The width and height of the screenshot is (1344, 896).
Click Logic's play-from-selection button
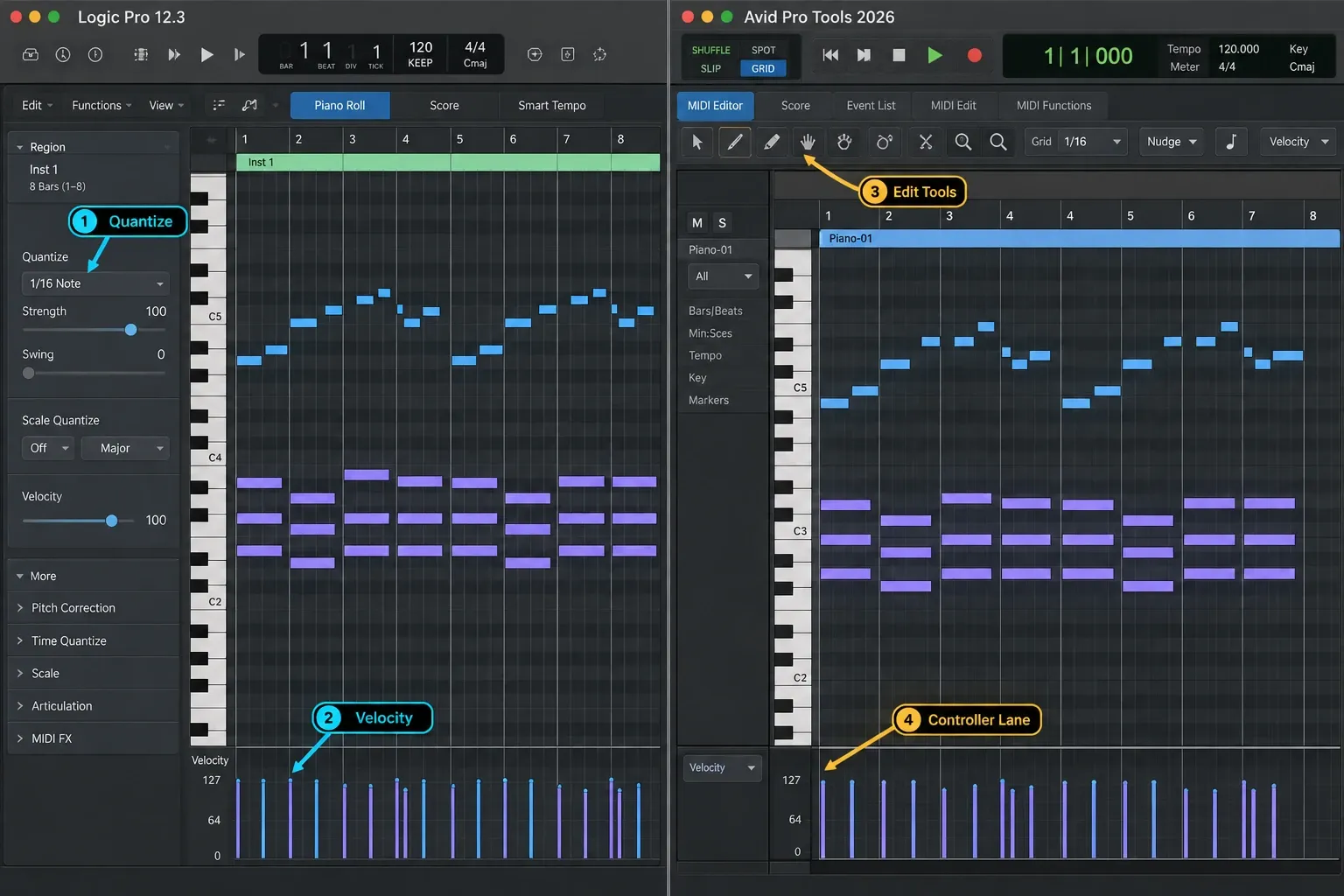[240, 54]
